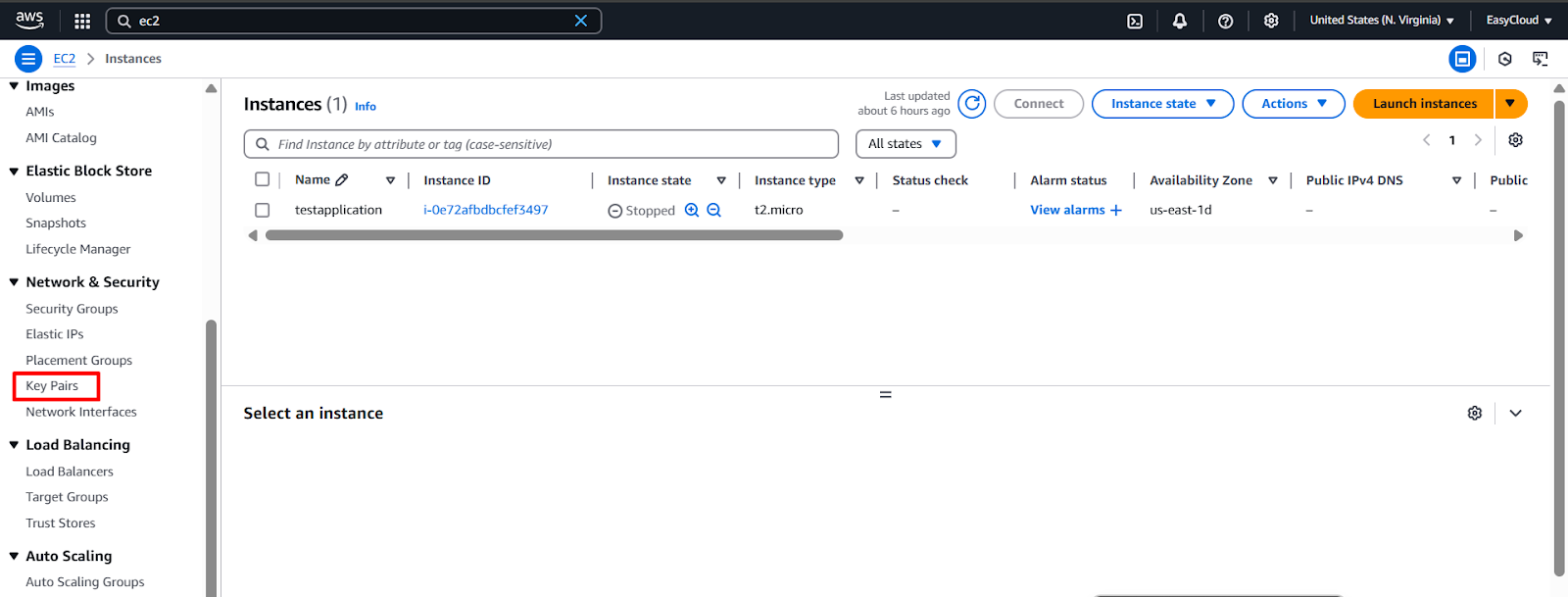Open Snapshots in the sidebar
1568x597 pixels.
point(56,224)
